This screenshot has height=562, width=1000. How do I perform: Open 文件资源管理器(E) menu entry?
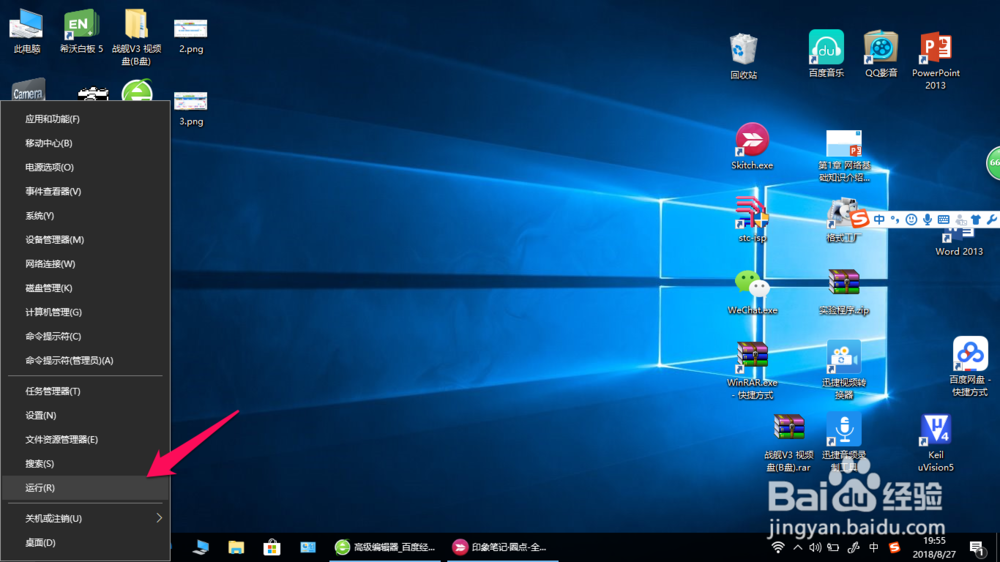[85, 440]
